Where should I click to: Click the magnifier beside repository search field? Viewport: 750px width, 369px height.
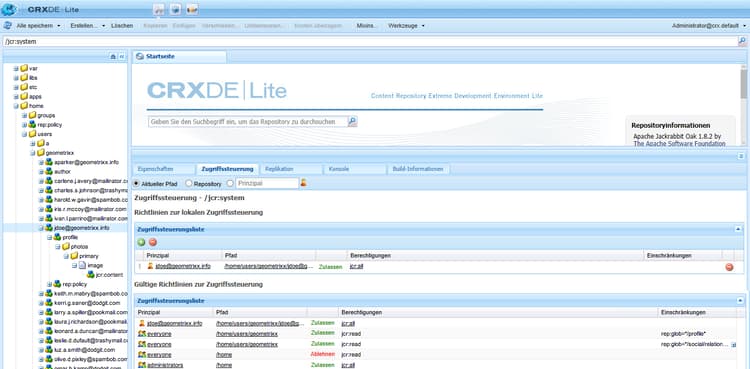coord(353,122)
